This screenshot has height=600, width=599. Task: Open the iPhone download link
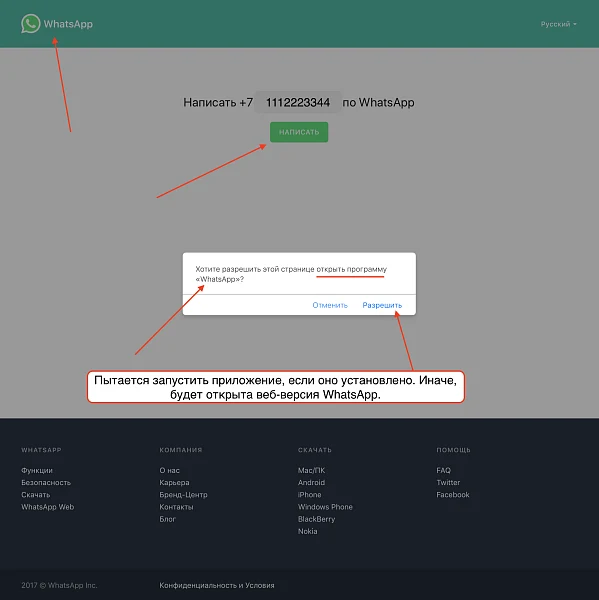point(310,495)
